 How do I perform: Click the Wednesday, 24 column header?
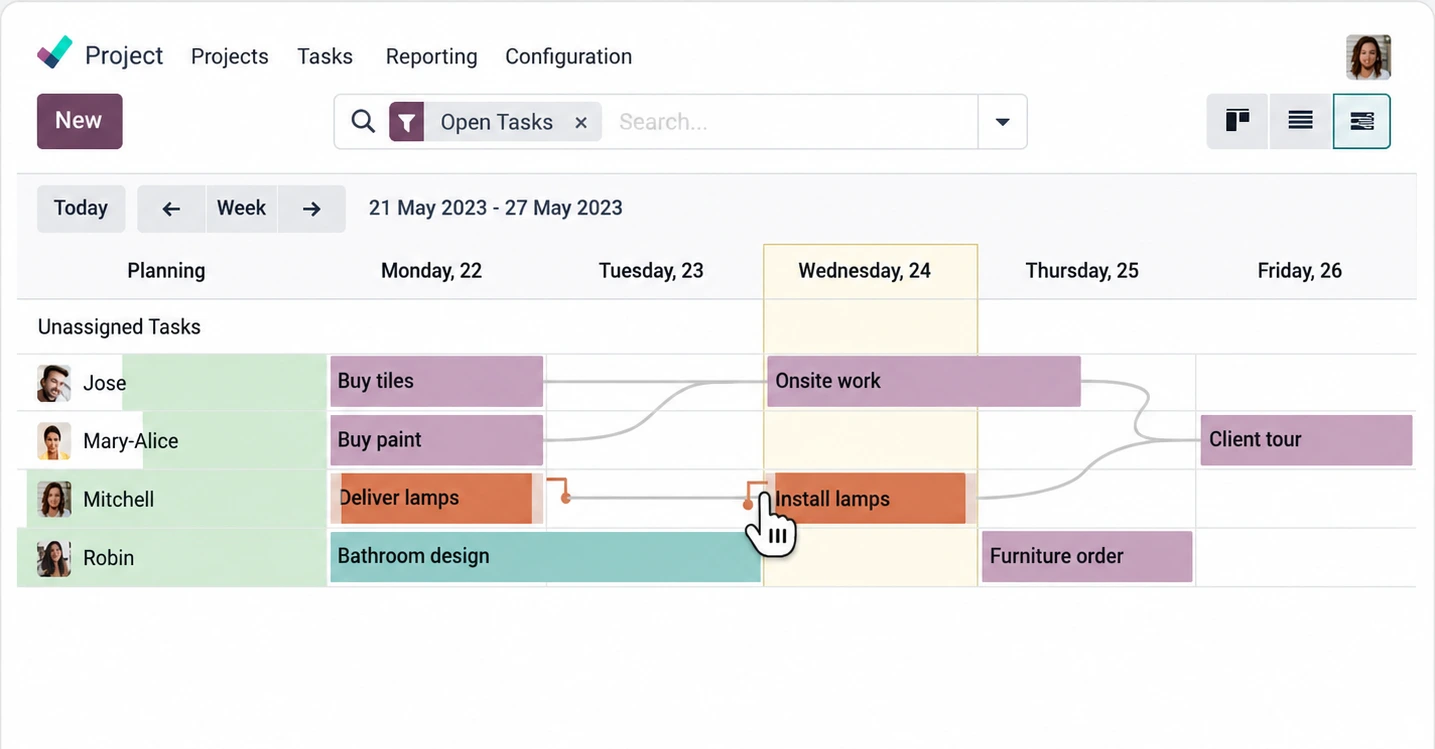pyautogui.click(x=865, y=271)
